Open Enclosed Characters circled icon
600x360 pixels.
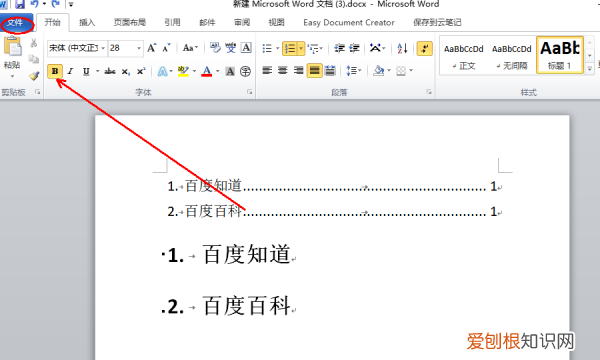pyautogui.click(x=245, y=72)
